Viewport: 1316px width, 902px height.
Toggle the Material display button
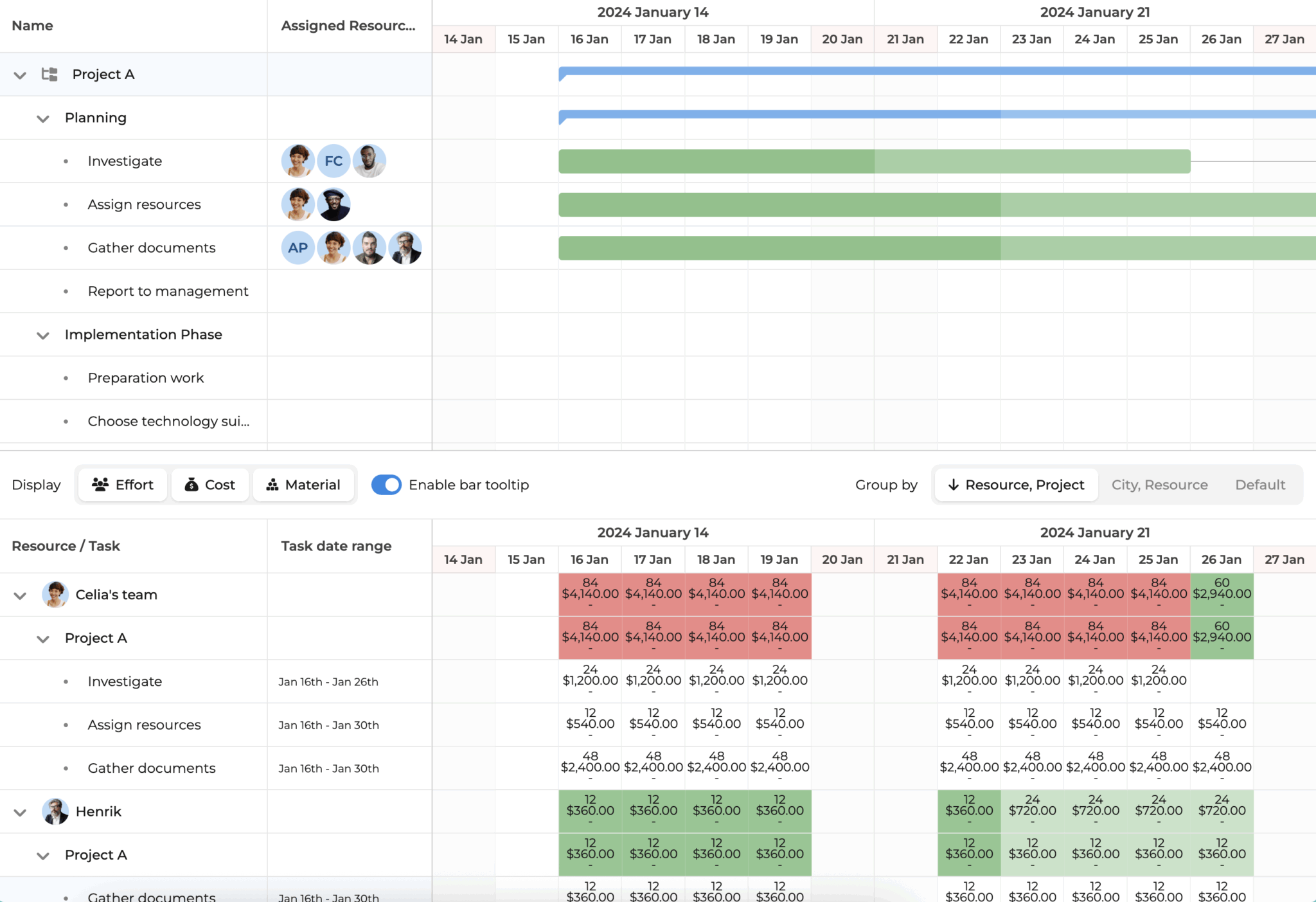(303, 485)
